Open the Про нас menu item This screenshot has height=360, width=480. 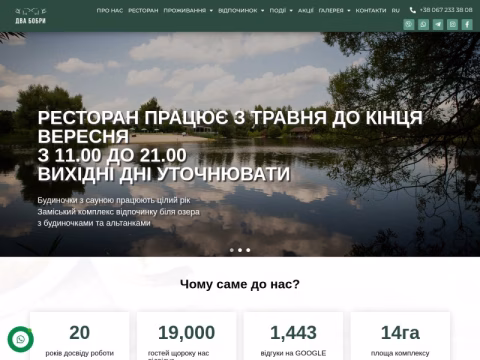click(110, 11)
